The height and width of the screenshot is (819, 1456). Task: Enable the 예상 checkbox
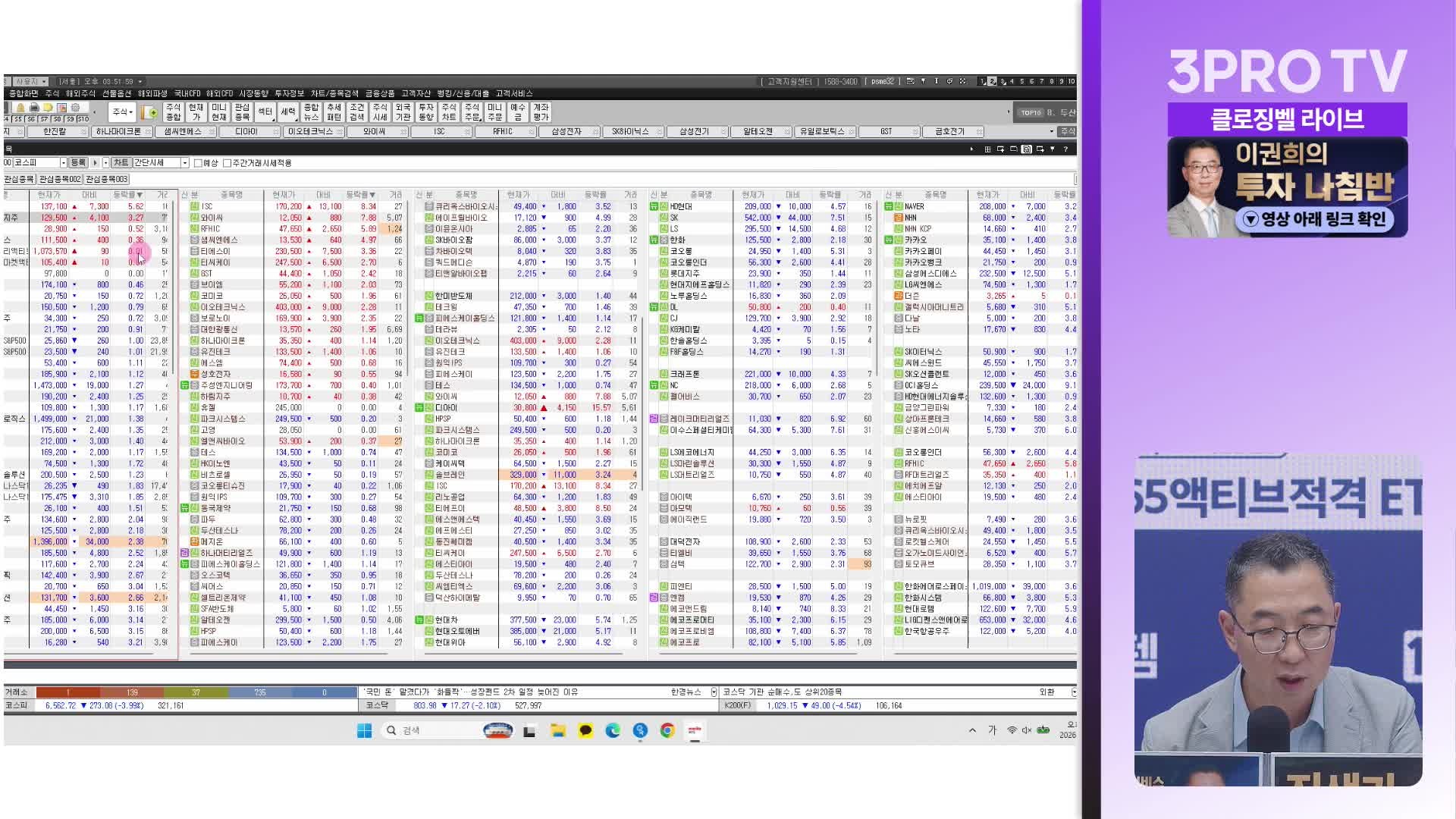pyautogui.click(x=198, y=163)
